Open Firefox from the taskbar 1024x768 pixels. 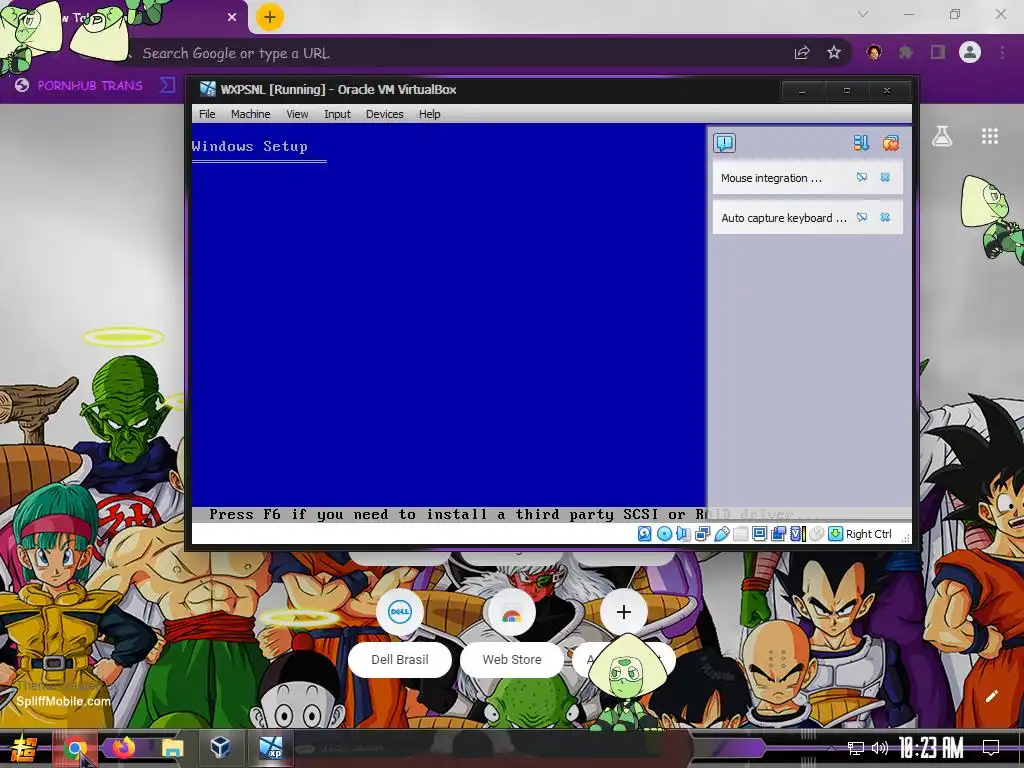124,748
